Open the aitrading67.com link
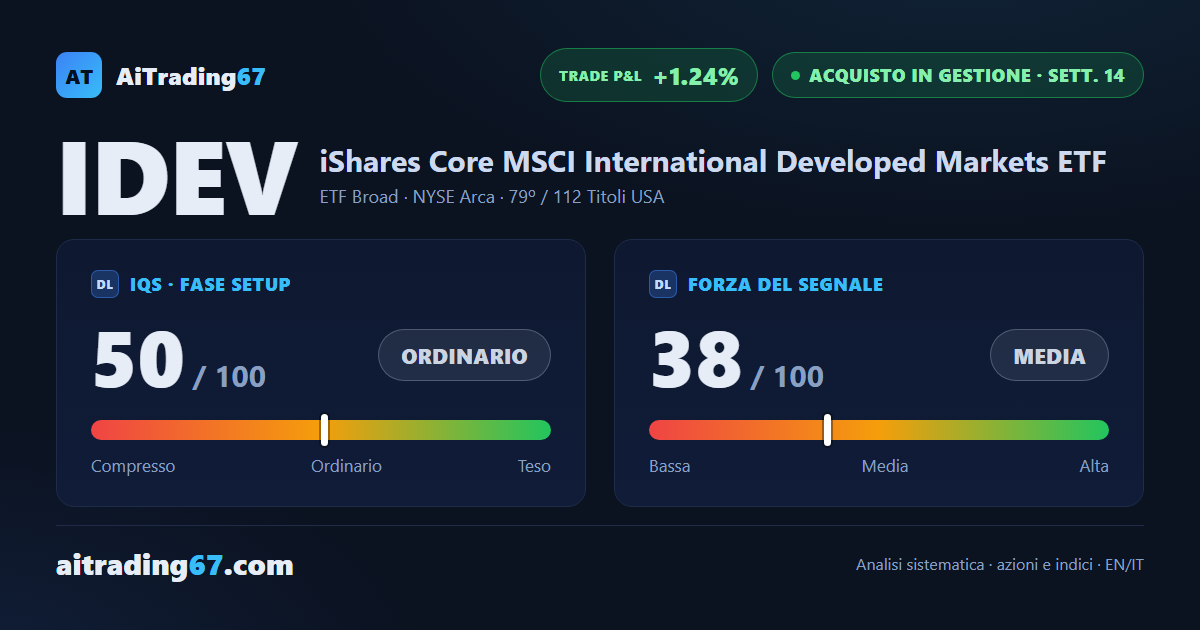The height and width of the screenshot is (630, 1200). point(175,566)
